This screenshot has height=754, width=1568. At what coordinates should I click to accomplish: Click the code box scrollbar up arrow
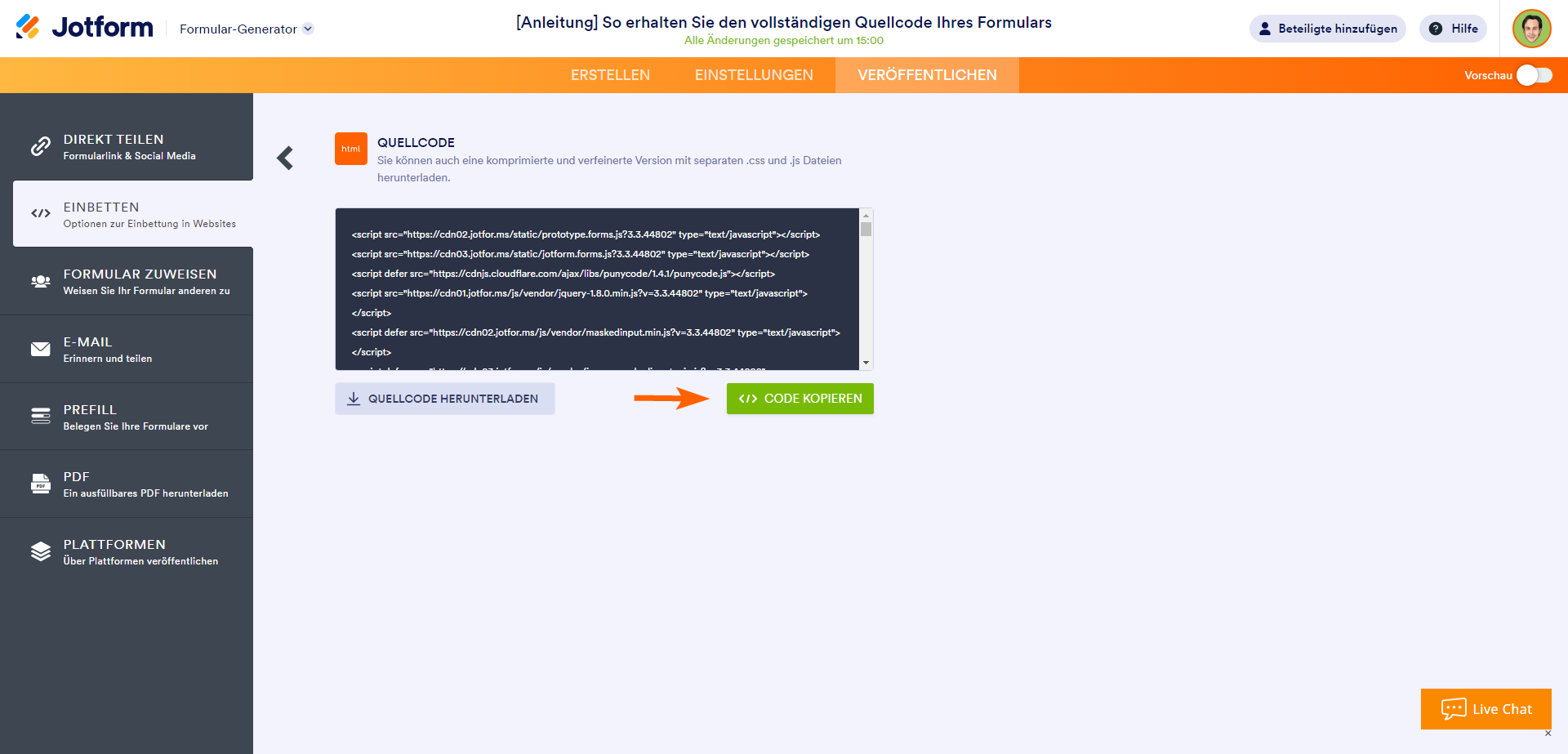click(866, 216)
